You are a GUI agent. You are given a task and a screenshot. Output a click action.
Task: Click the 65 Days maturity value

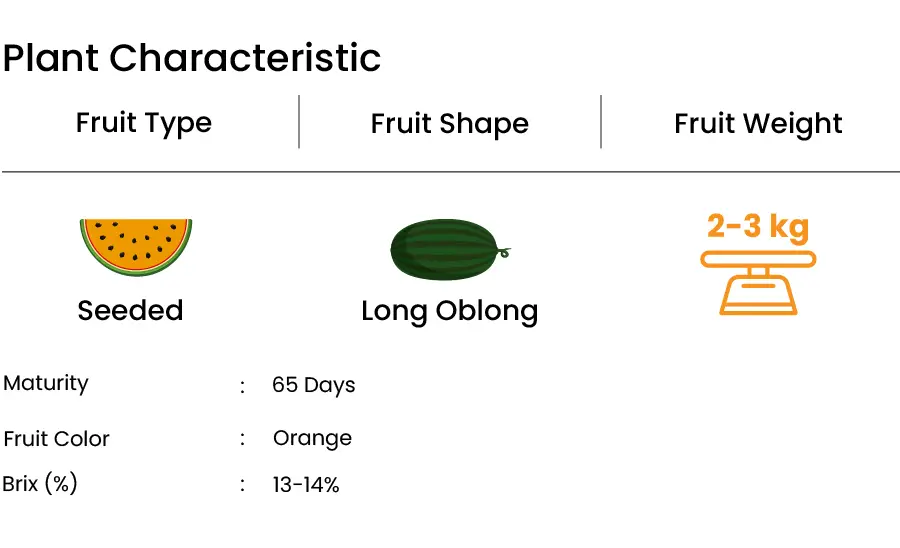pyautogui.click(x=313, y=385)
